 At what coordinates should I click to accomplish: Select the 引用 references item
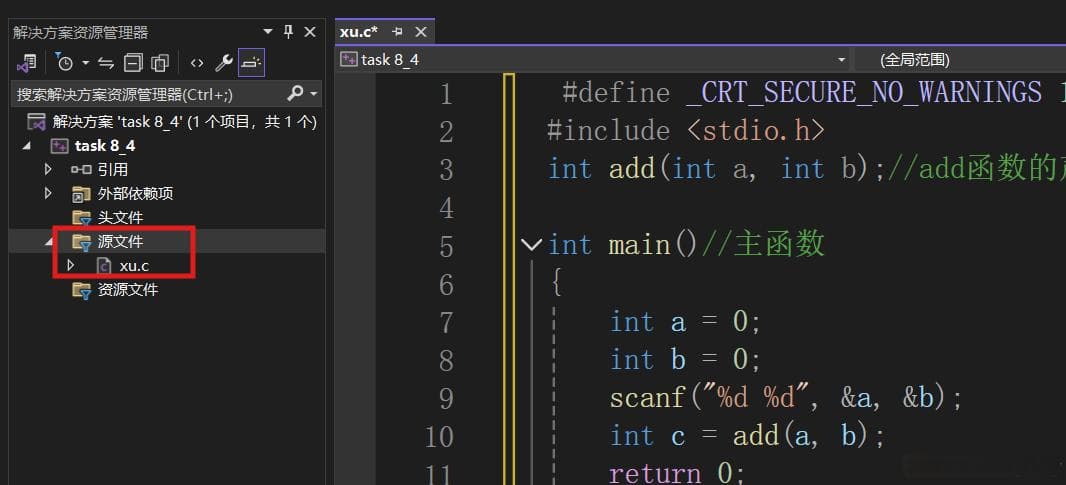(x=112, y=169)
